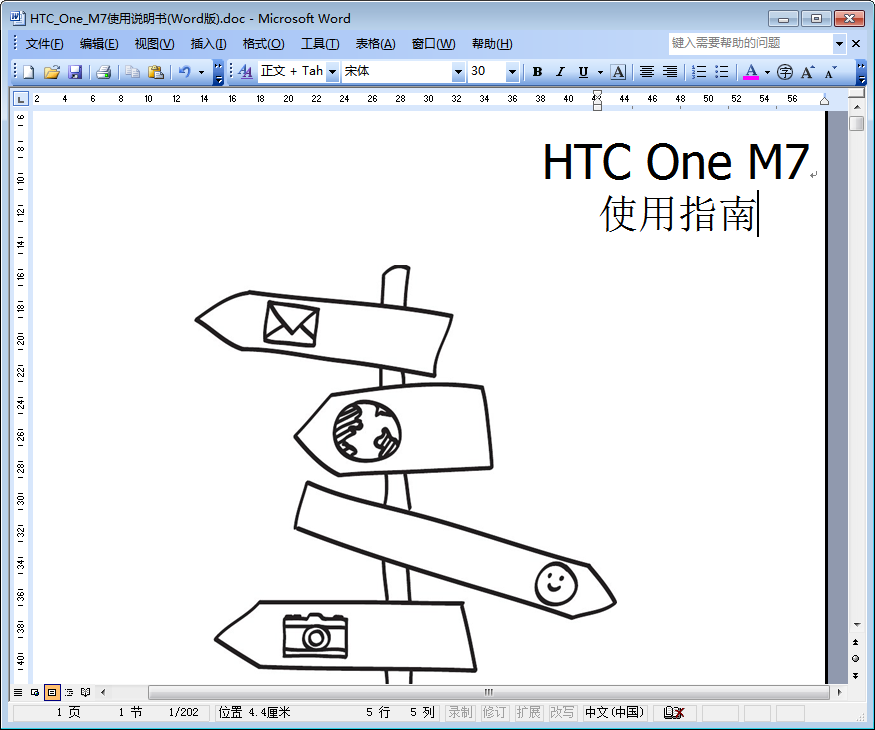Switch to Web Layout view icon
The width and height of the screenshot is (875, 730).
[35, 693]
